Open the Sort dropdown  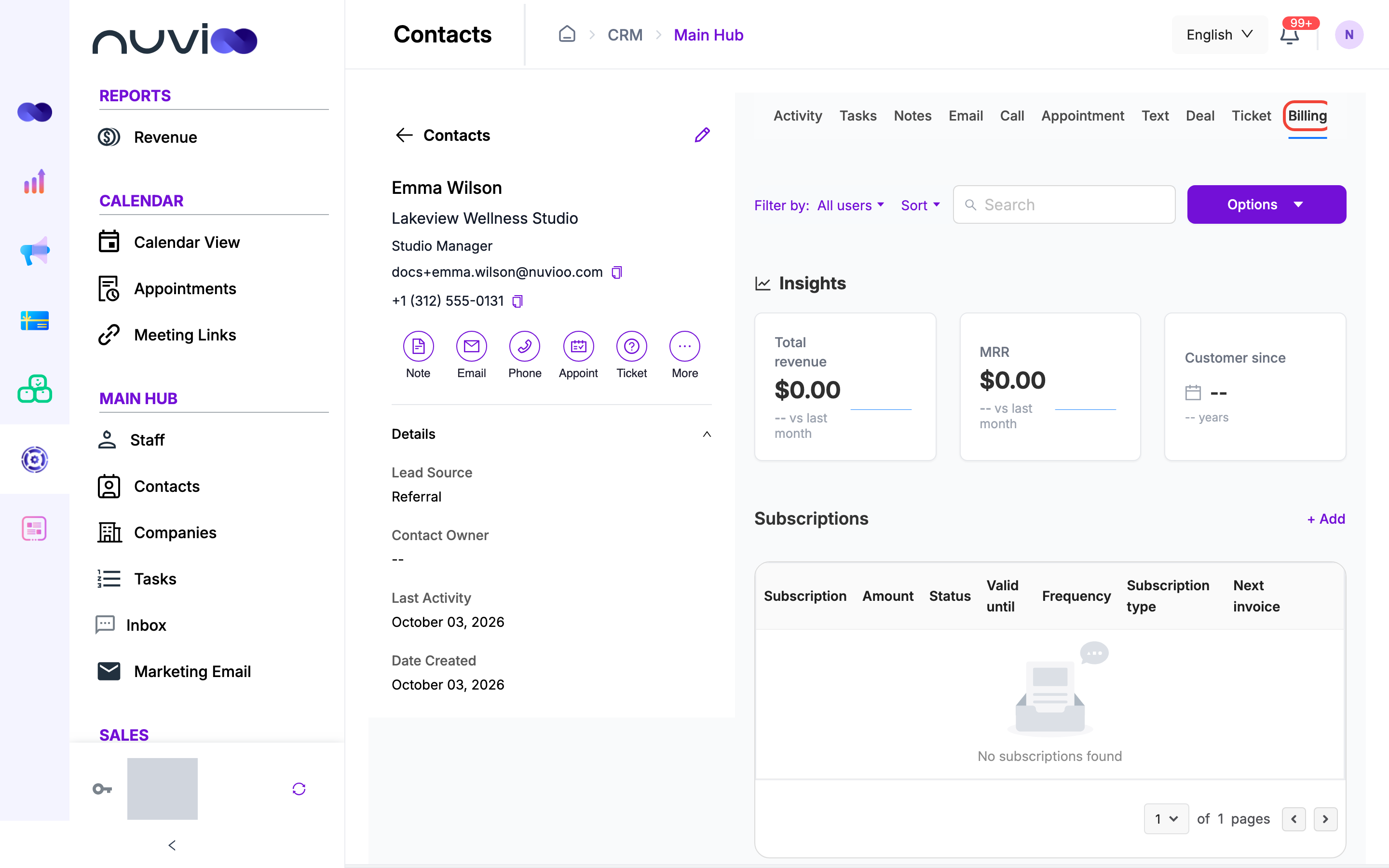920,205
